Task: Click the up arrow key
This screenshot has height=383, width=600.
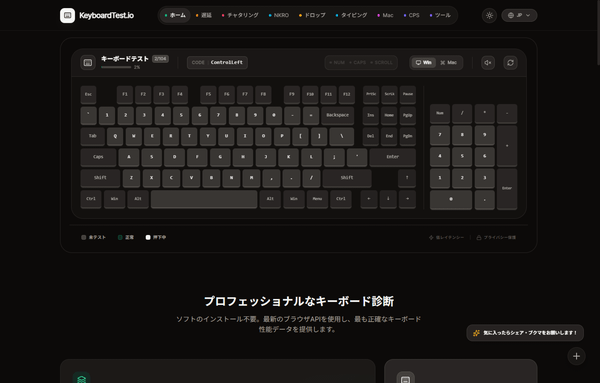Action: coord(407,178)
